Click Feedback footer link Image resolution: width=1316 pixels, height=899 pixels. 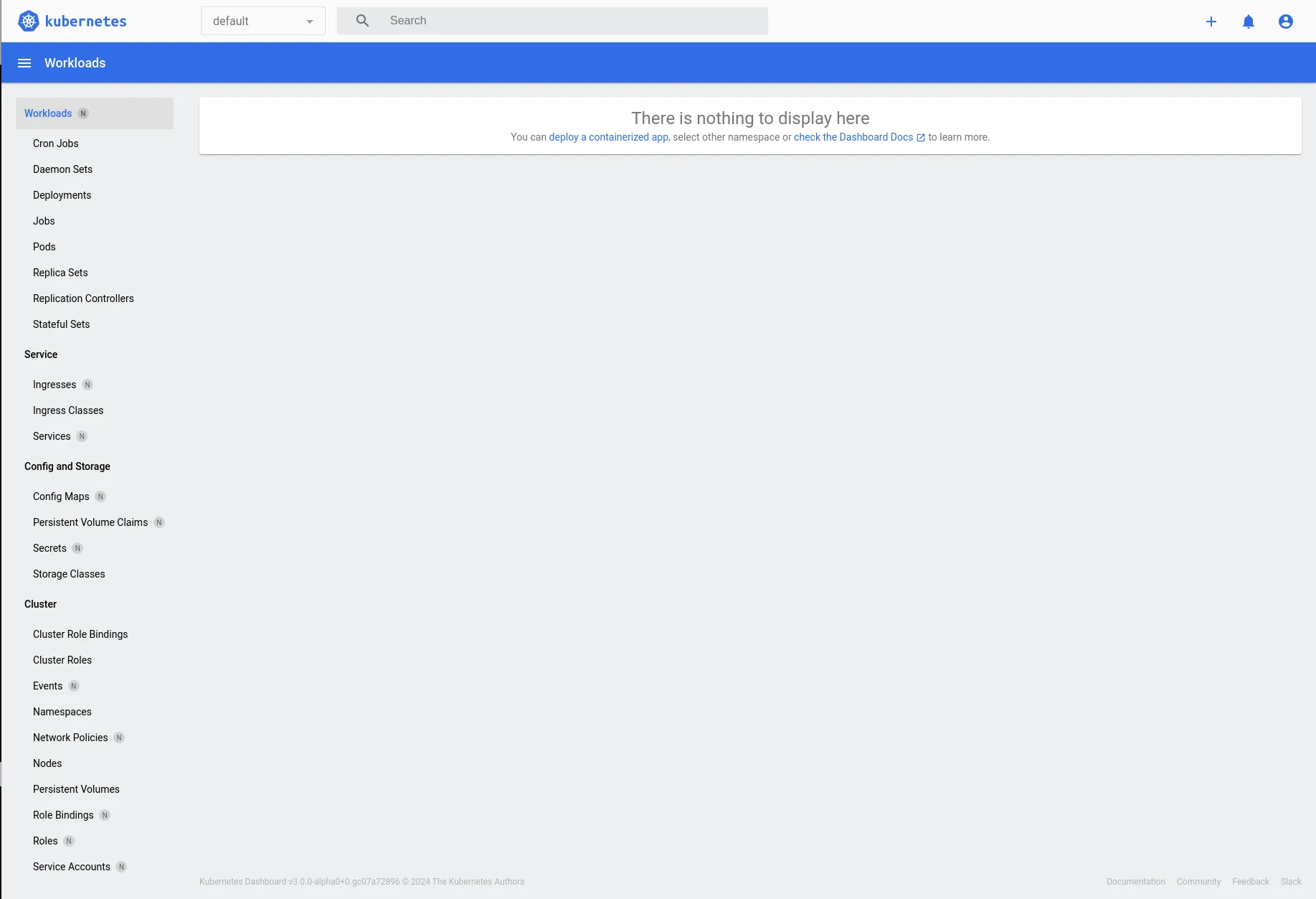point(1251,882)
